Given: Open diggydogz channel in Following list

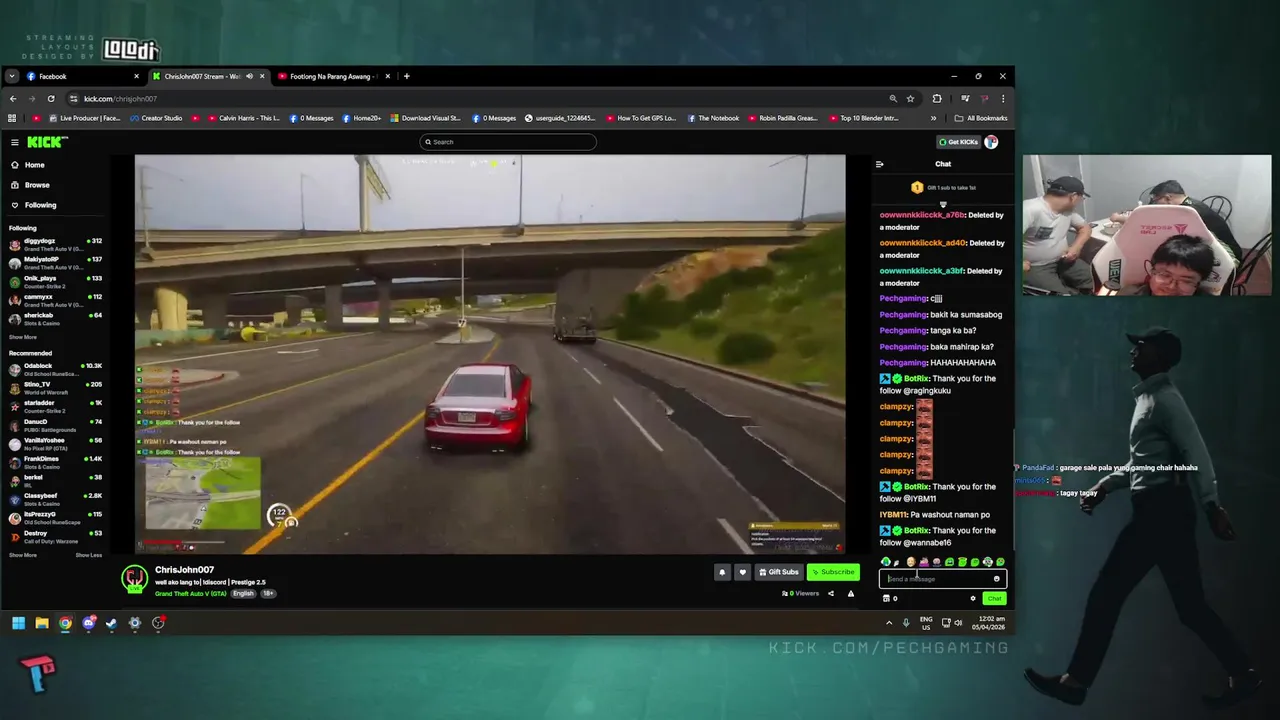Looking at the screenshot, I should [x=55, y=243].
